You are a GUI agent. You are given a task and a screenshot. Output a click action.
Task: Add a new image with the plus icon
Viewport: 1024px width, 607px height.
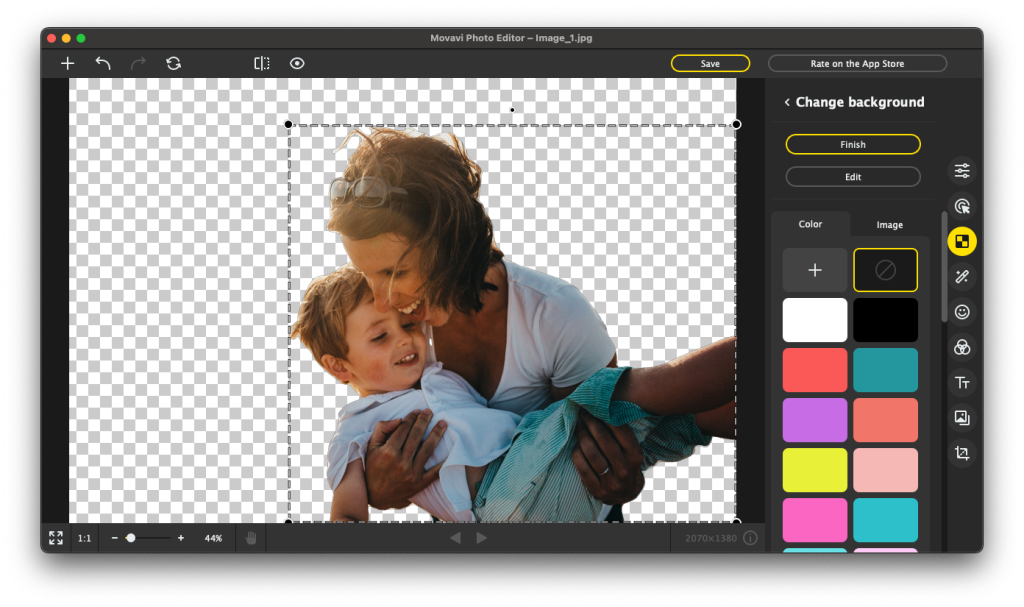(67, 63)
